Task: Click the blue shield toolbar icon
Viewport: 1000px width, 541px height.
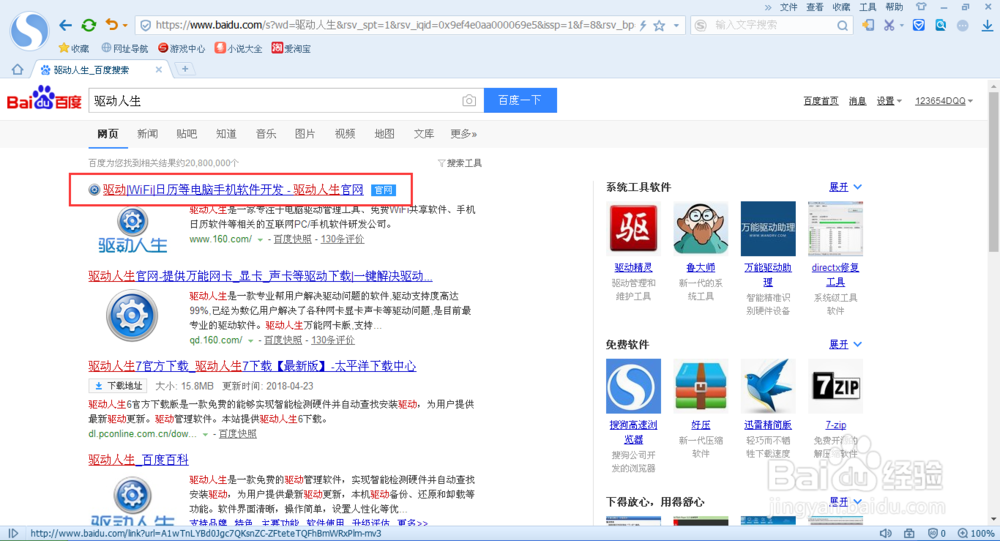Action: tap(918, 26)
